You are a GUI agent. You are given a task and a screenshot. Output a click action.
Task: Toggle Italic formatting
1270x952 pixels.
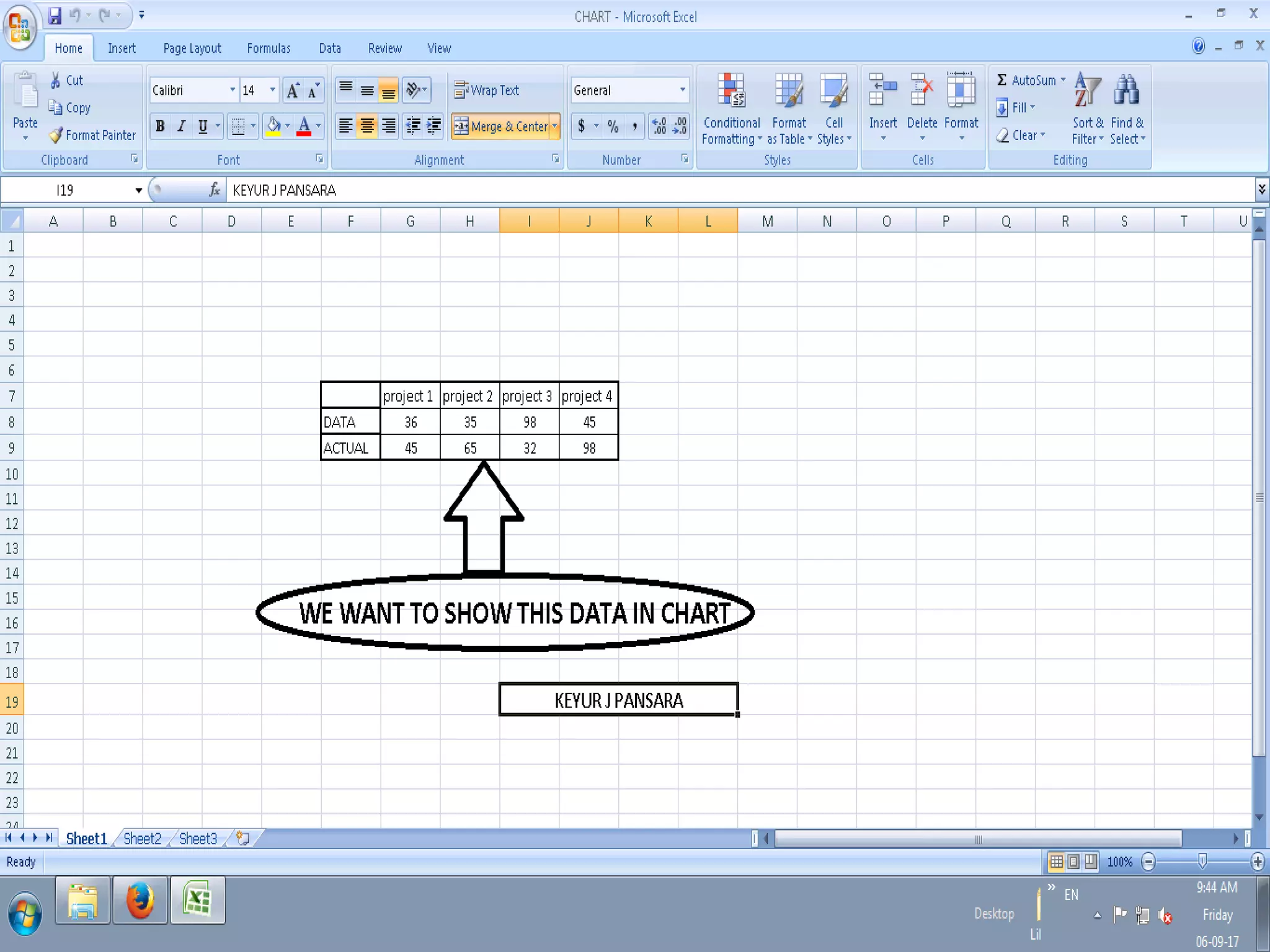181,126
